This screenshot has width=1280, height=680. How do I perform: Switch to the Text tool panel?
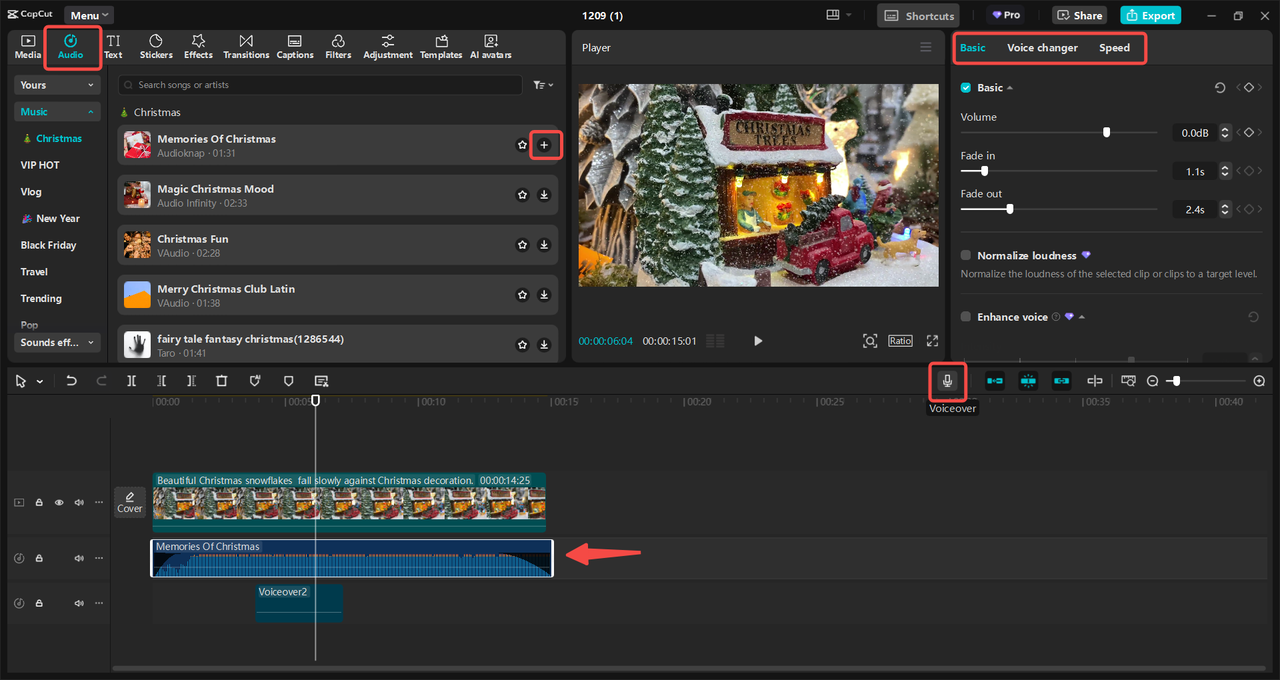pyautogui.click(x=113, y=47)
